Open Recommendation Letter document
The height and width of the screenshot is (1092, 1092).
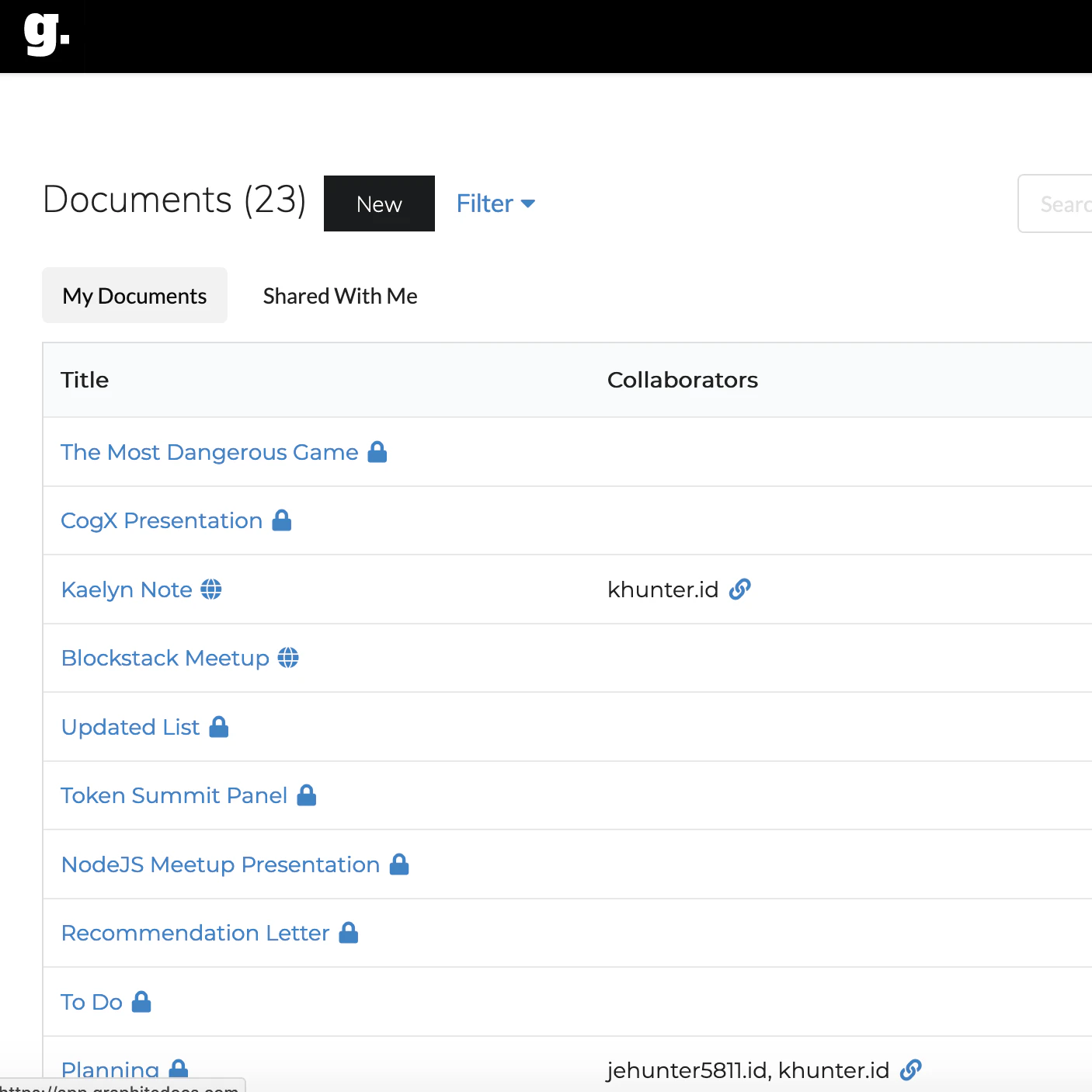pyautogui.click(x=195, y=933)
